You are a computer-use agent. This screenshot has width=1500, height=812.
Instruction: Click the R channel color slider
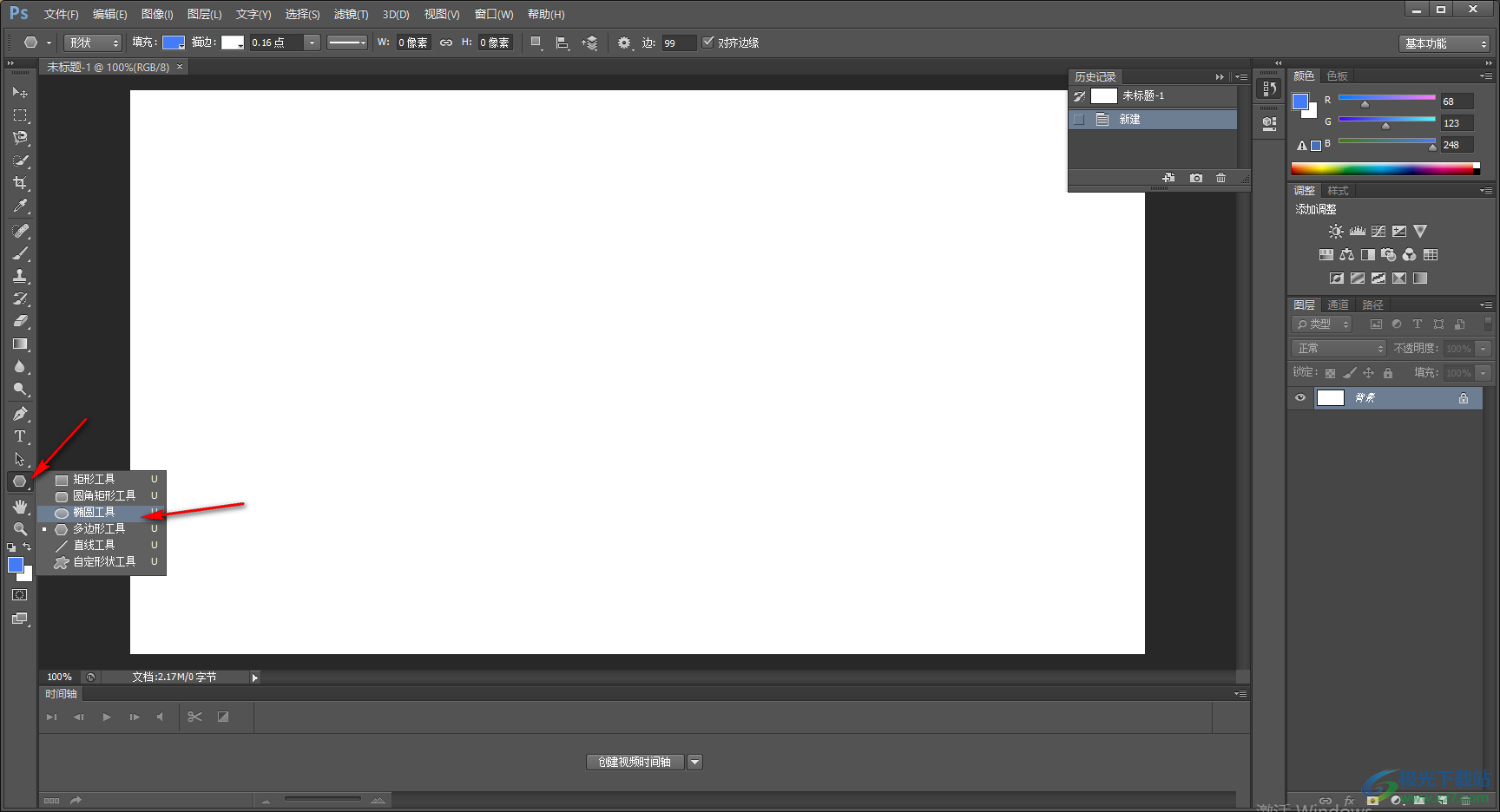click(x=1386, y=97)
